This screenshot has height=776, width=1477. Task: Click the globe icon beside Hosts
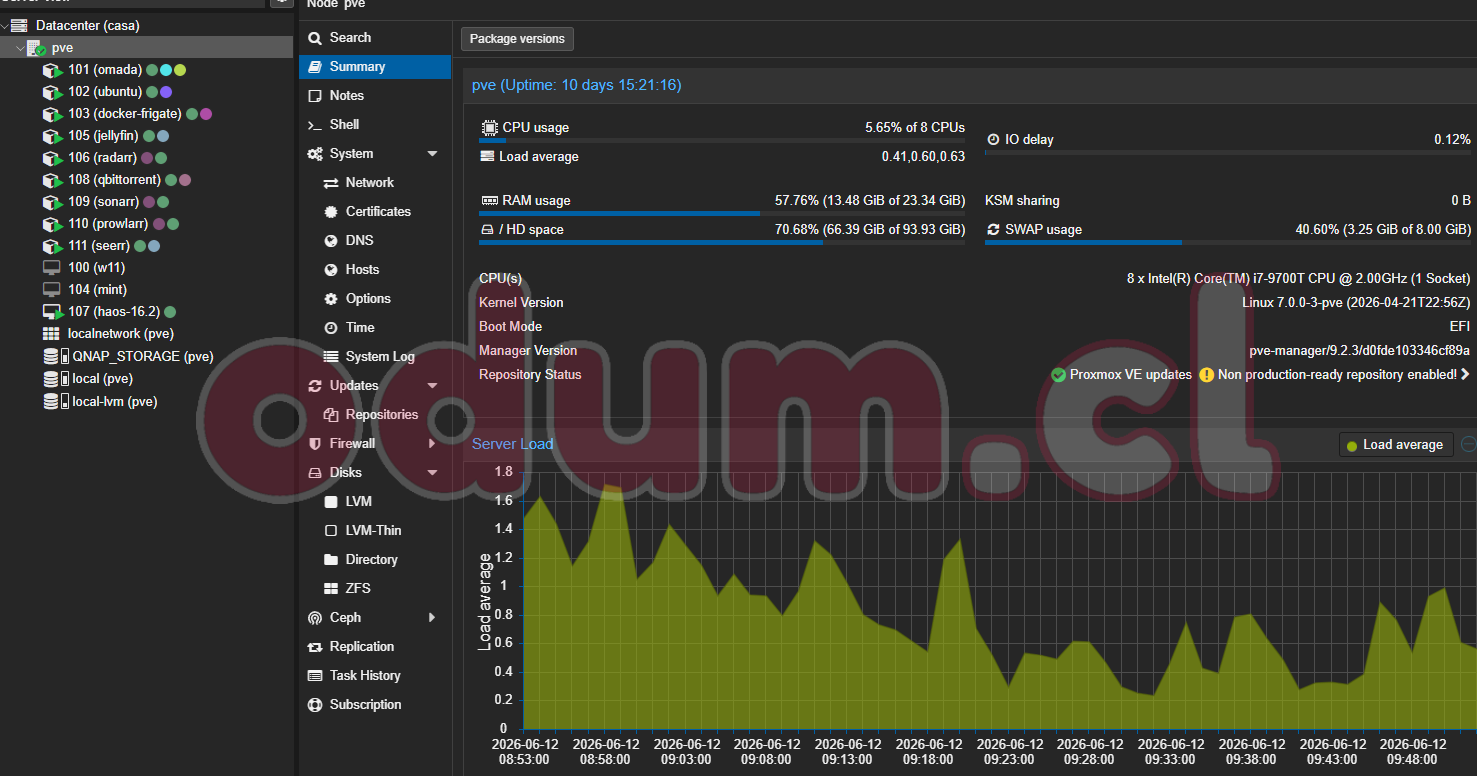point(331,270)
